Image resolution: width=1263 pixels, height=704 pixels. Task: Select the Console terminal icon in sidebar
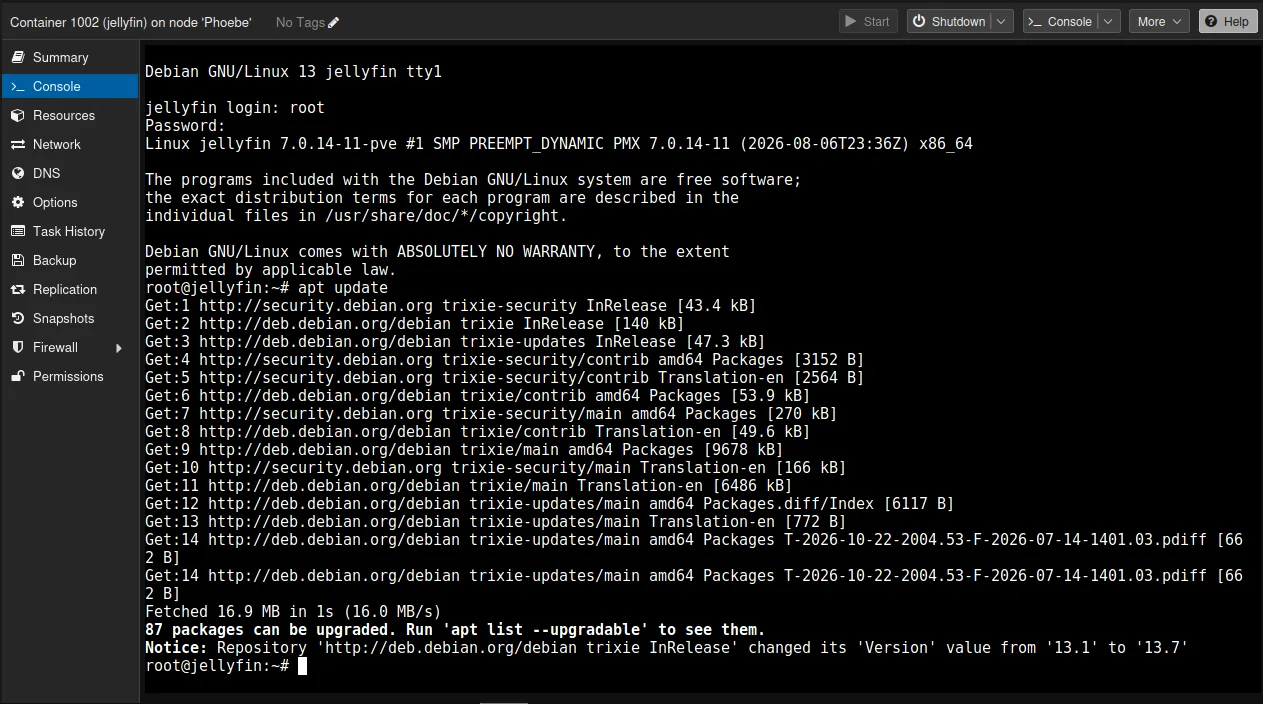point(17,86)
